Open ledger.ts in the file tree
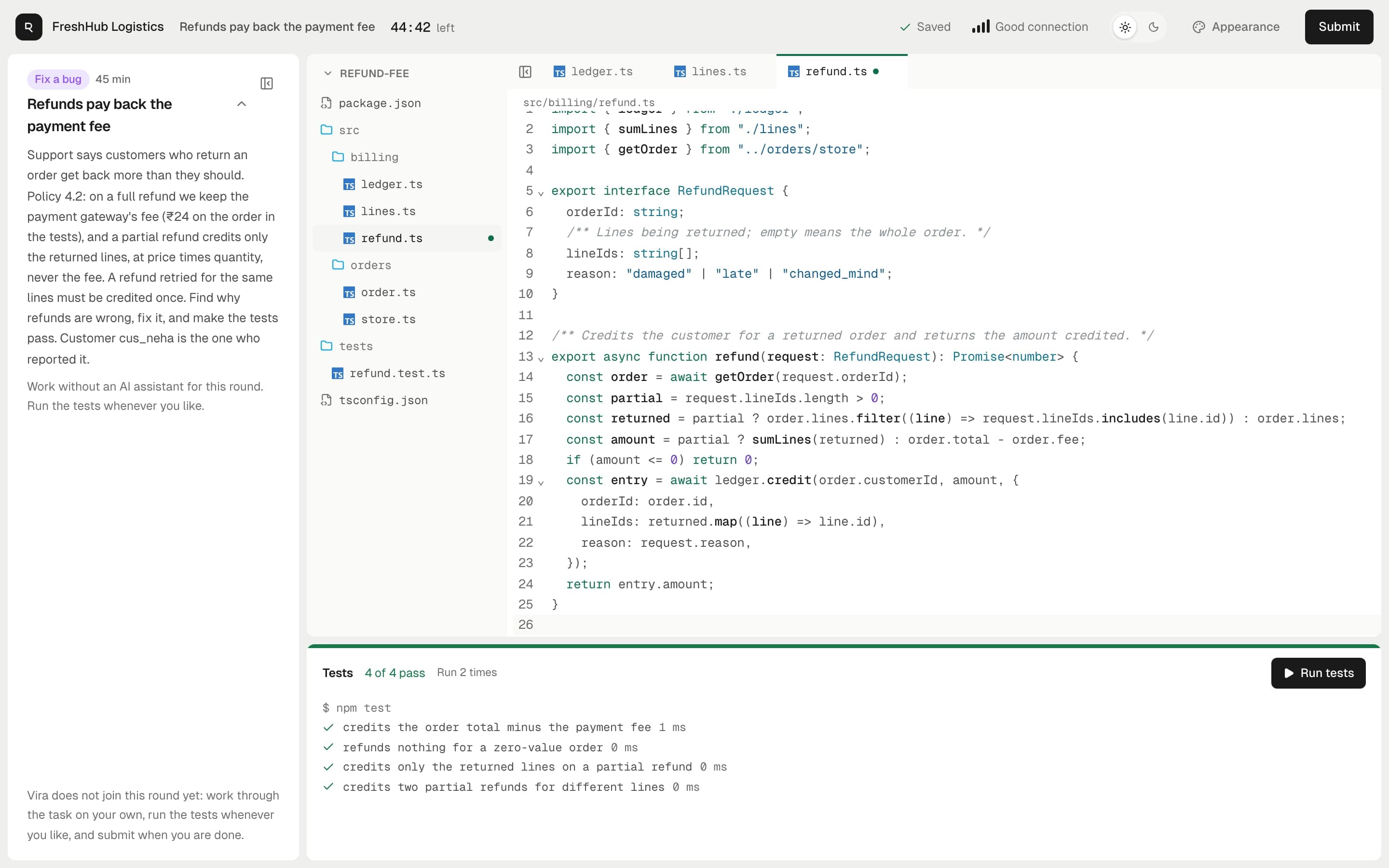 pos(407,184)
